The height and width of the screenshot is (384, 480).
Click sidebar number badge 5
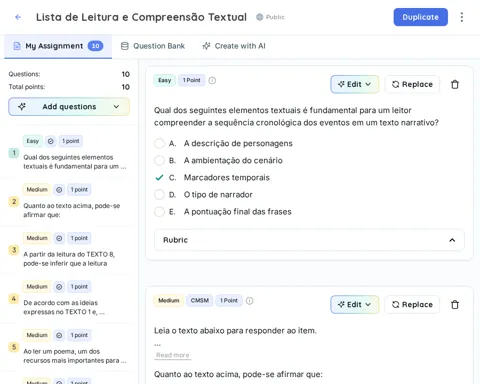(x=14, y=347)
